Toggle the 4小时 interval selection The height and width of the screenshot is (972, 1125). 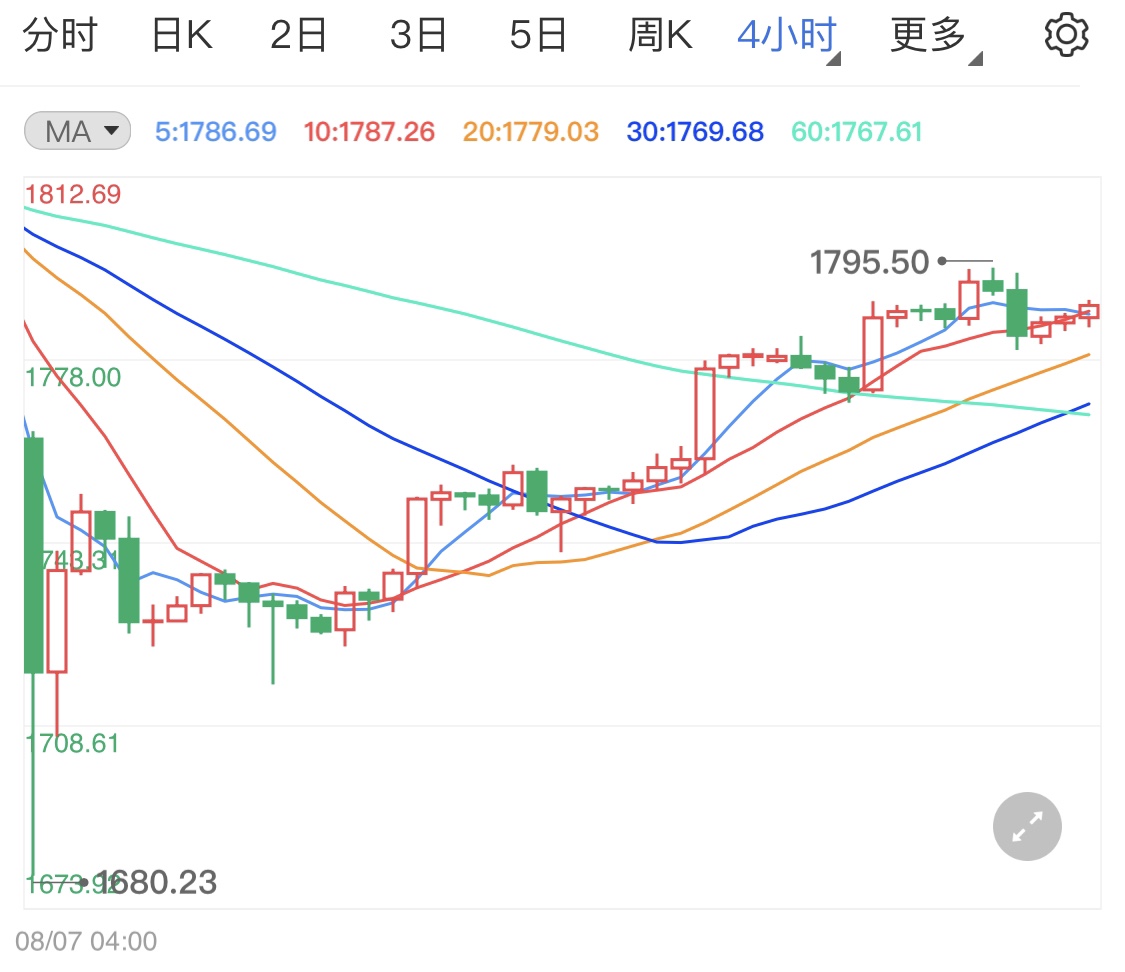pyautogui.click(x=785, y=33)
